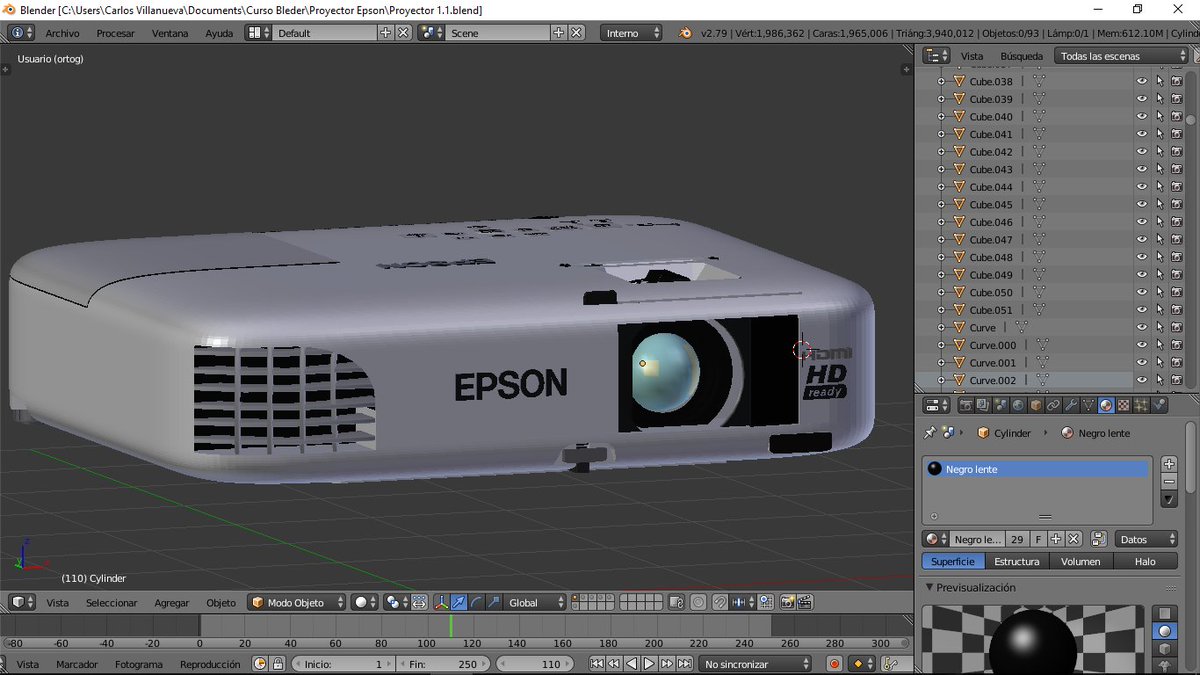
Task: Toggle the 3D manipulator widget icon
Action: 441,603
